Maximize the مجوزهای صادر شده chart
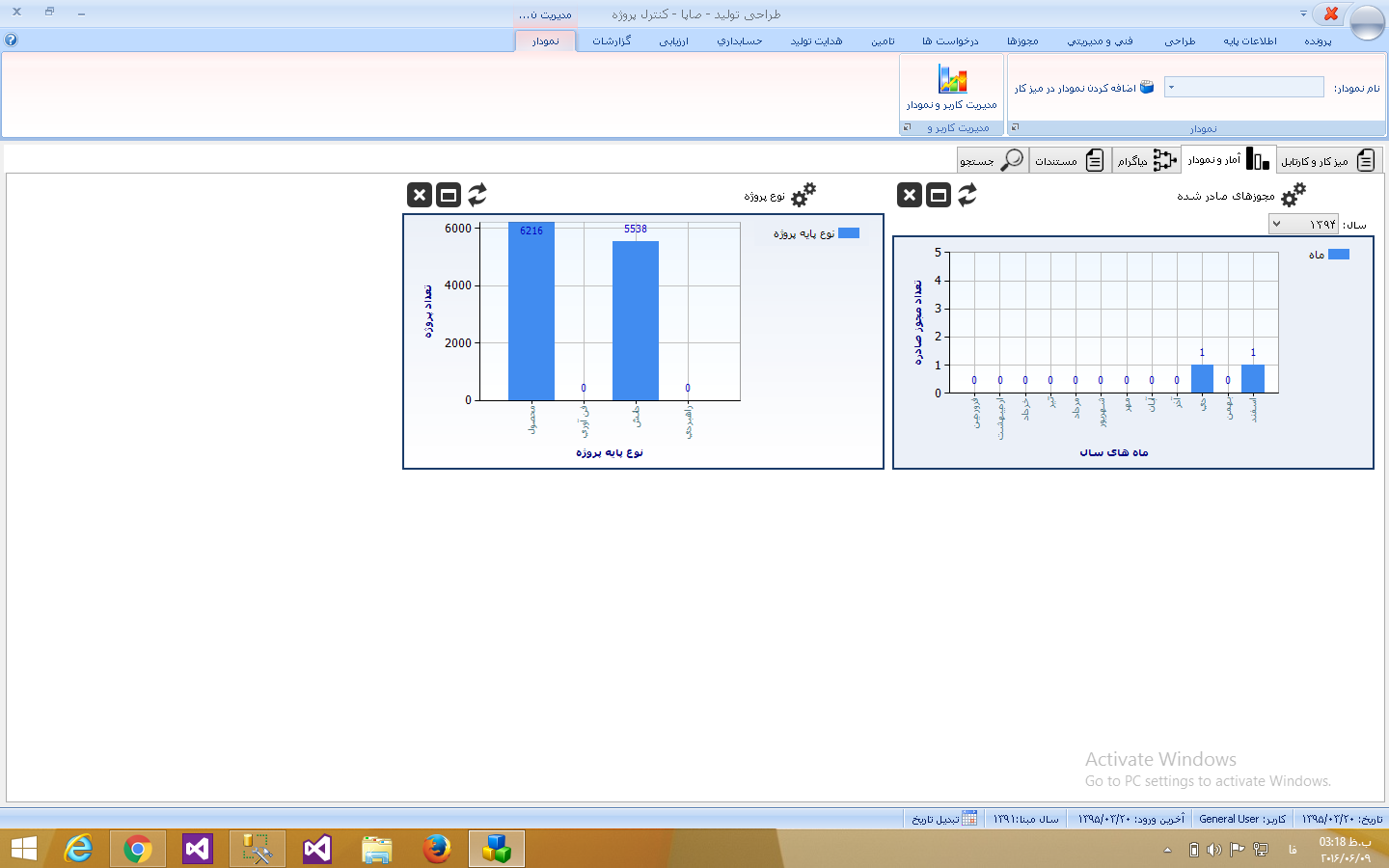The height and width of the screenshot is (868, 1389). (x=939, y=195)
